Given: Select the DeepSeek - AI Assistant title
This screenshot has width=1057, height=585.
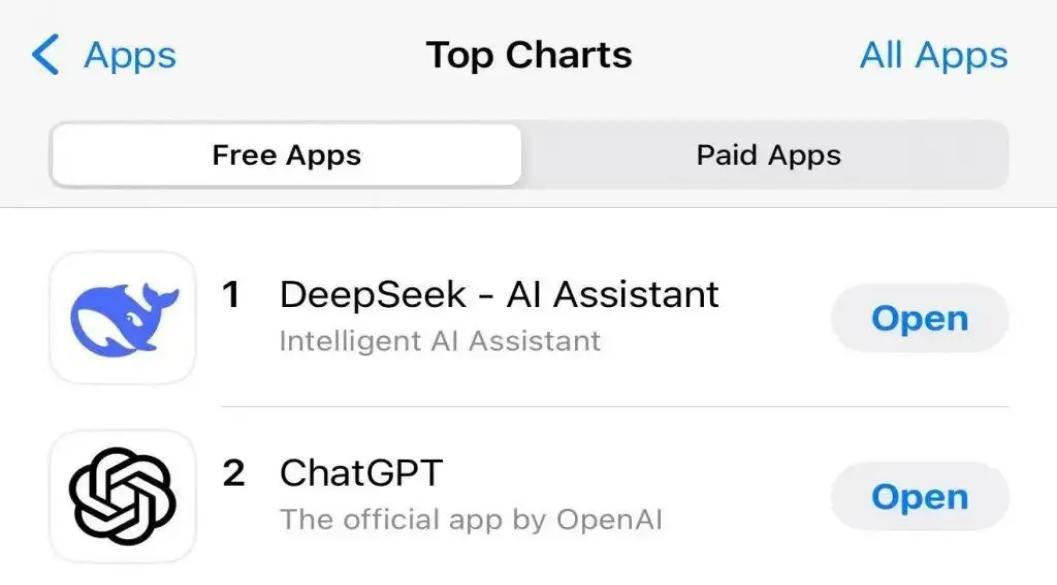Looking at the screenshot, I should [499, 295].
